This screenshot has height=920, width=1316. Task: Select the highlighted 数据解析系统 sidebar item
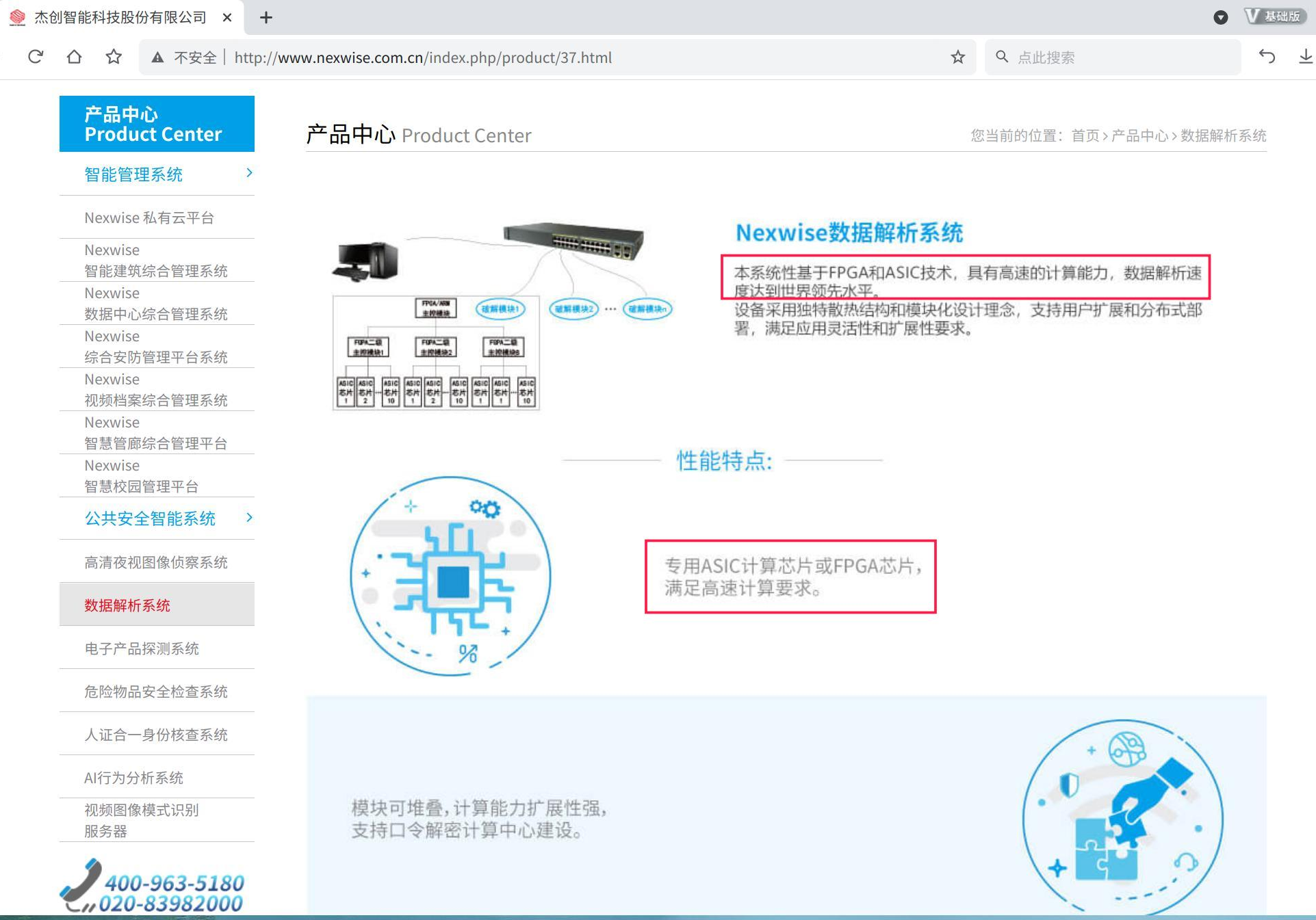point(157,605)
